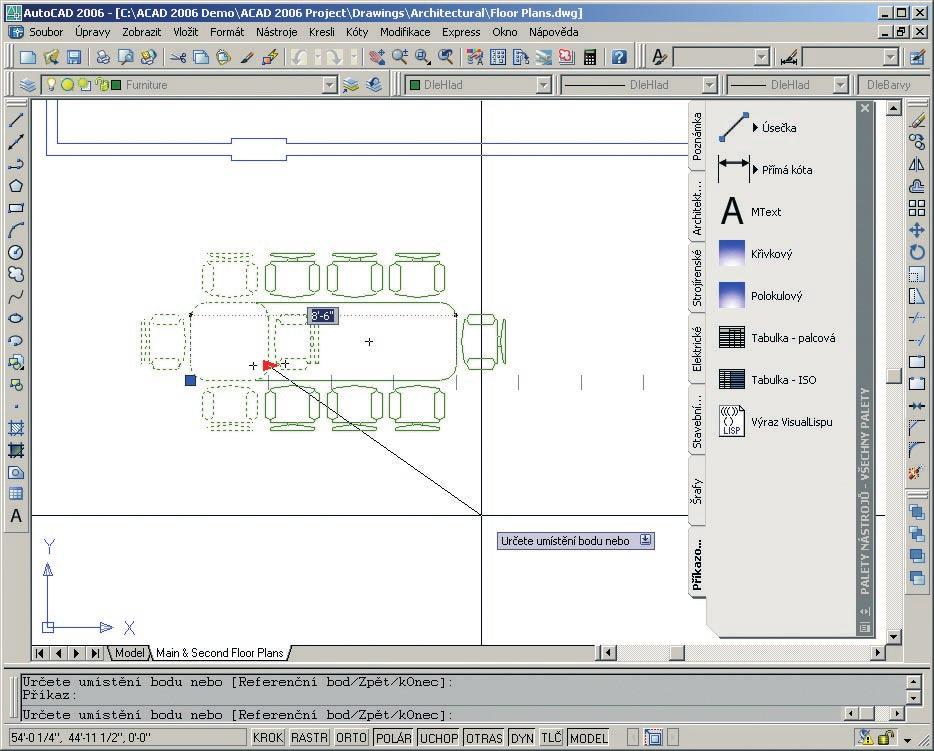This screenshot has width=934, height=751.
Task: Open the Kóty menu
Action: coord(357,32)
